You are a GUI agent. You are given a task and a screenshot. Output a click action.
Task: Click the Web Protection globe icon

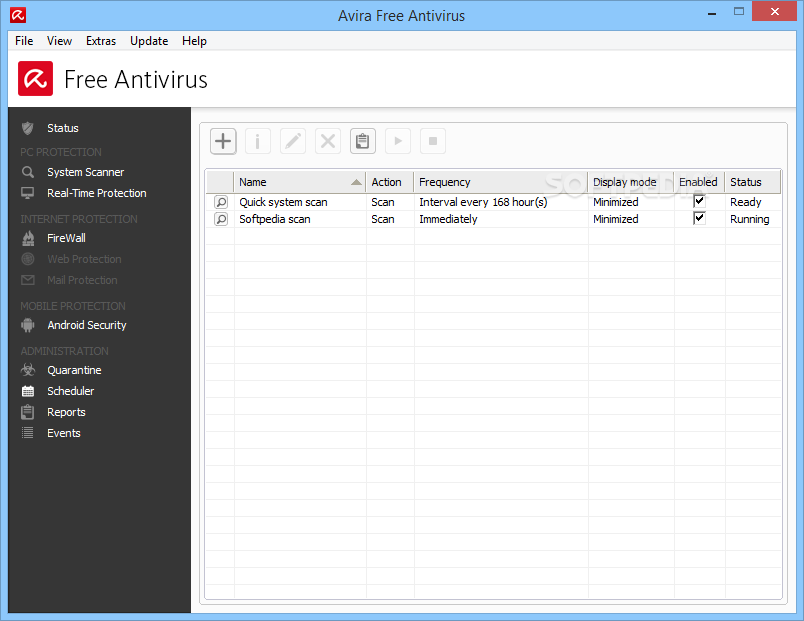tap(28, 259)
